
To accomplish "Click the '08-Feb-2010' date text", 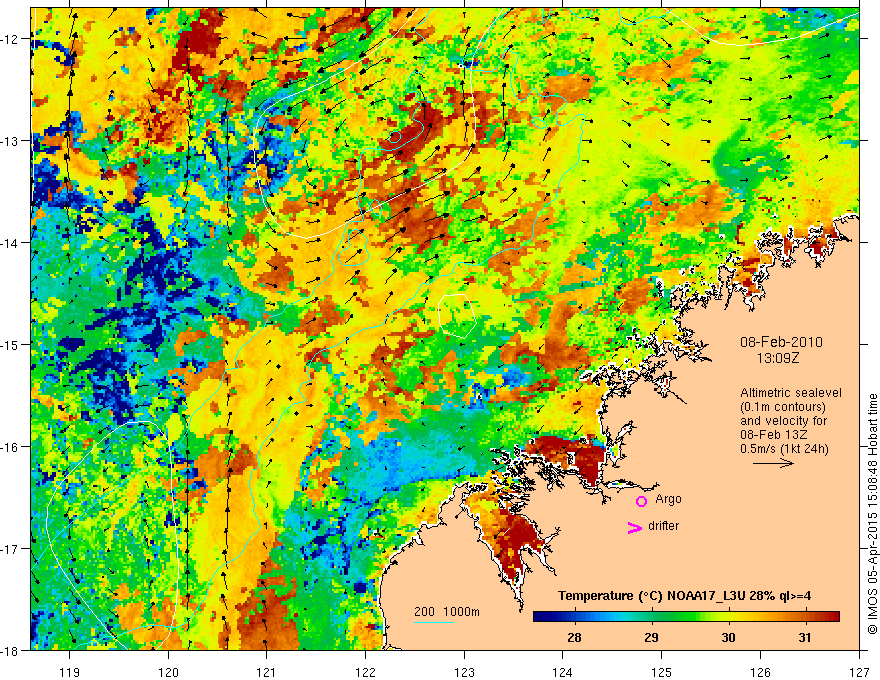I will coord(781,342).
